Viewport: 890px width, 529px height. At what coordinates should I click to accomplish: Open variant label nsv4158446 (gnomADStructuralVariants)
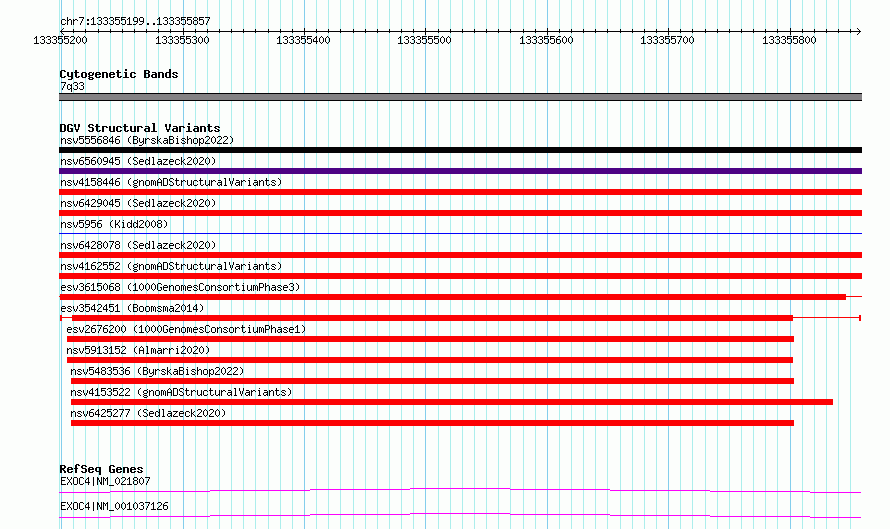171,182
